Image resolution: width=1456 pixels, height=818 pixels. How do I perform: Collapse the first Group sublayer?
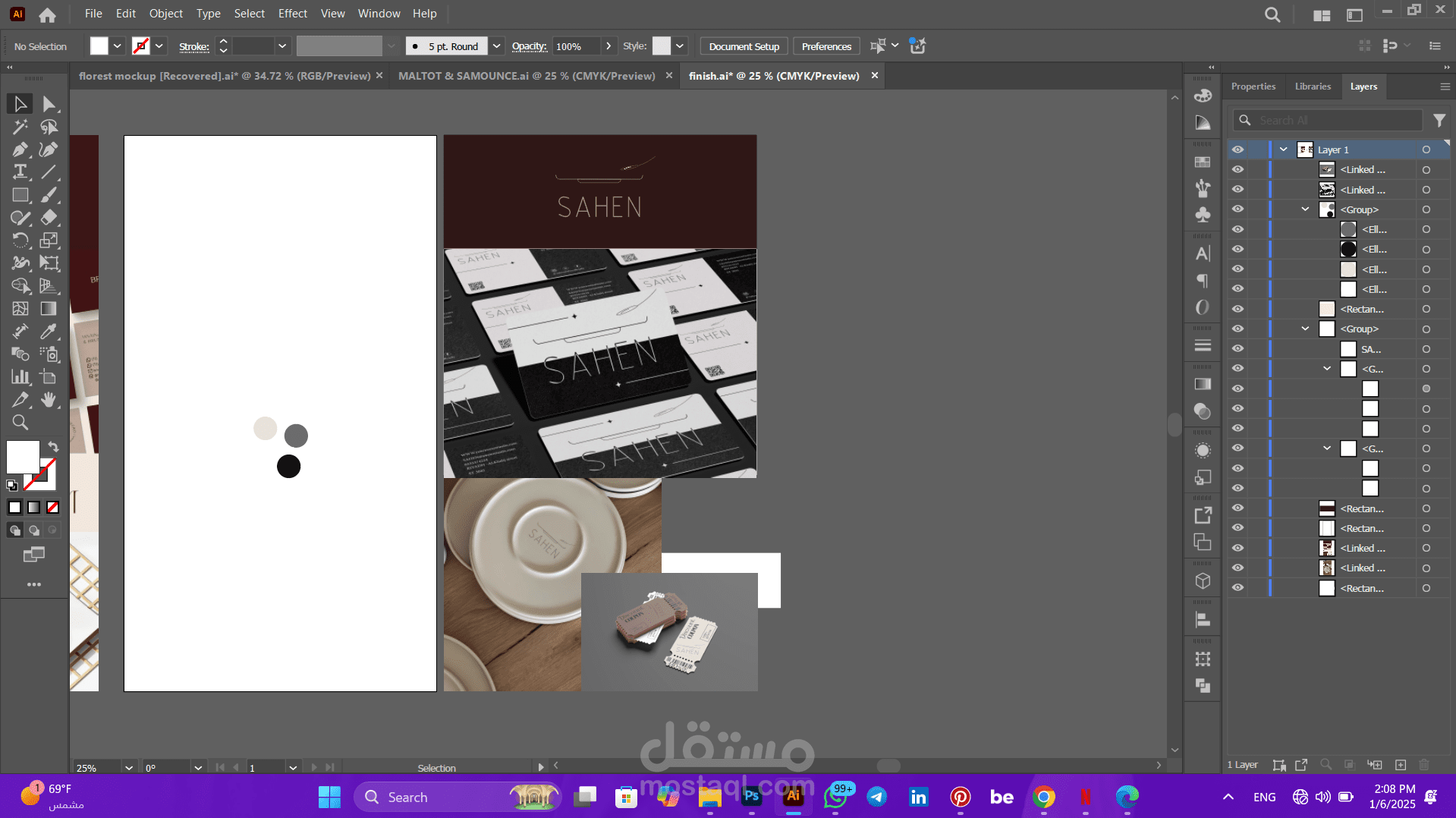point(1305,209)
